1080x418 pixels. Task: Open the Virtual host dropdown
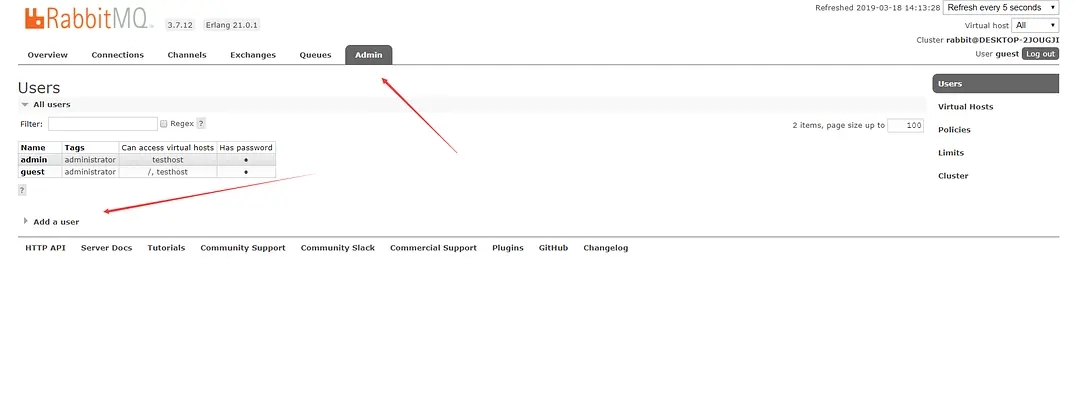point(1035,25)
